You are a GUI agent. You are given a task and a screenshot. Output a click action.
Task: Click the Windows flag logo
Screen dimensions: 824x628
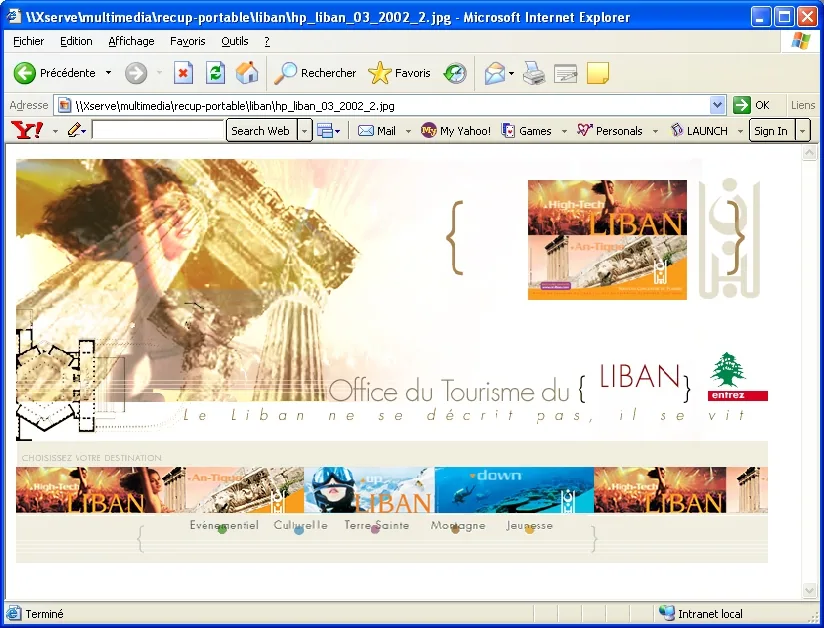coord(800,41)
